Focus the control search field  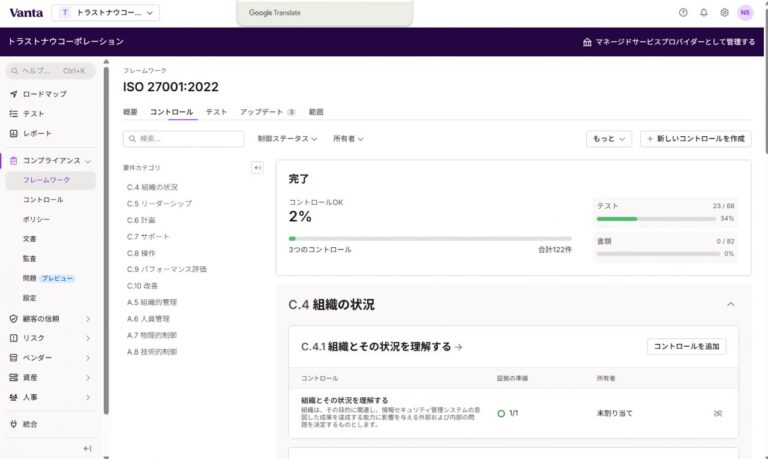point(183,139)
